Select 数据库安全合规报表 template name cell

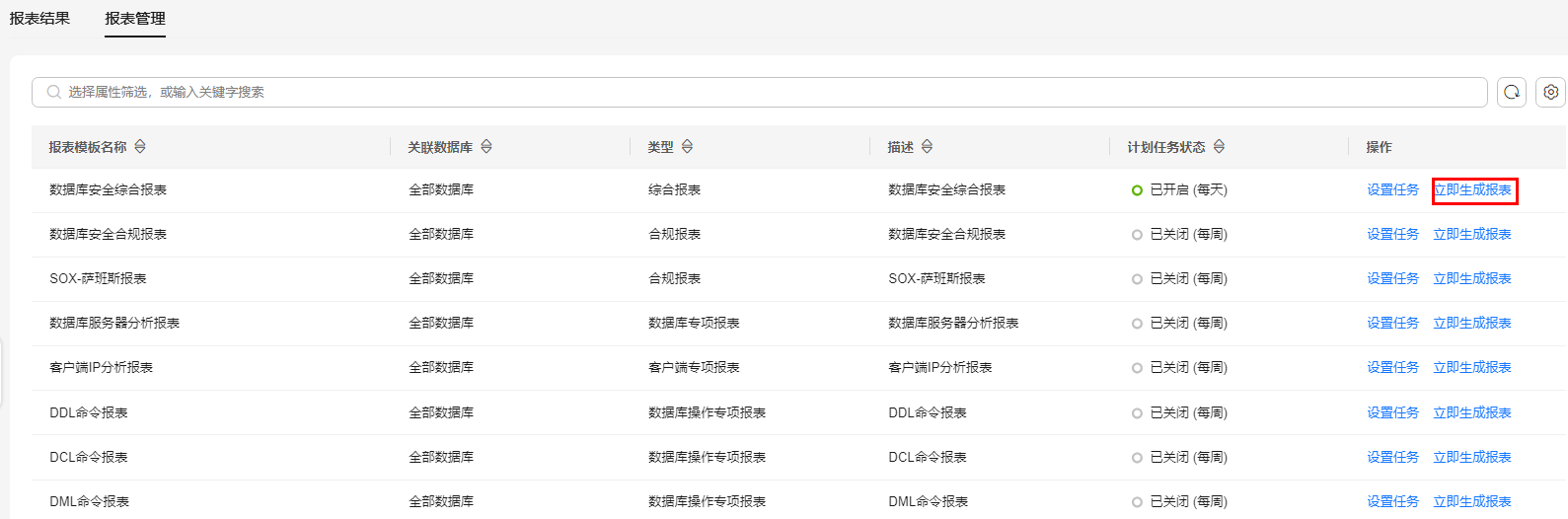click(108, 234)
